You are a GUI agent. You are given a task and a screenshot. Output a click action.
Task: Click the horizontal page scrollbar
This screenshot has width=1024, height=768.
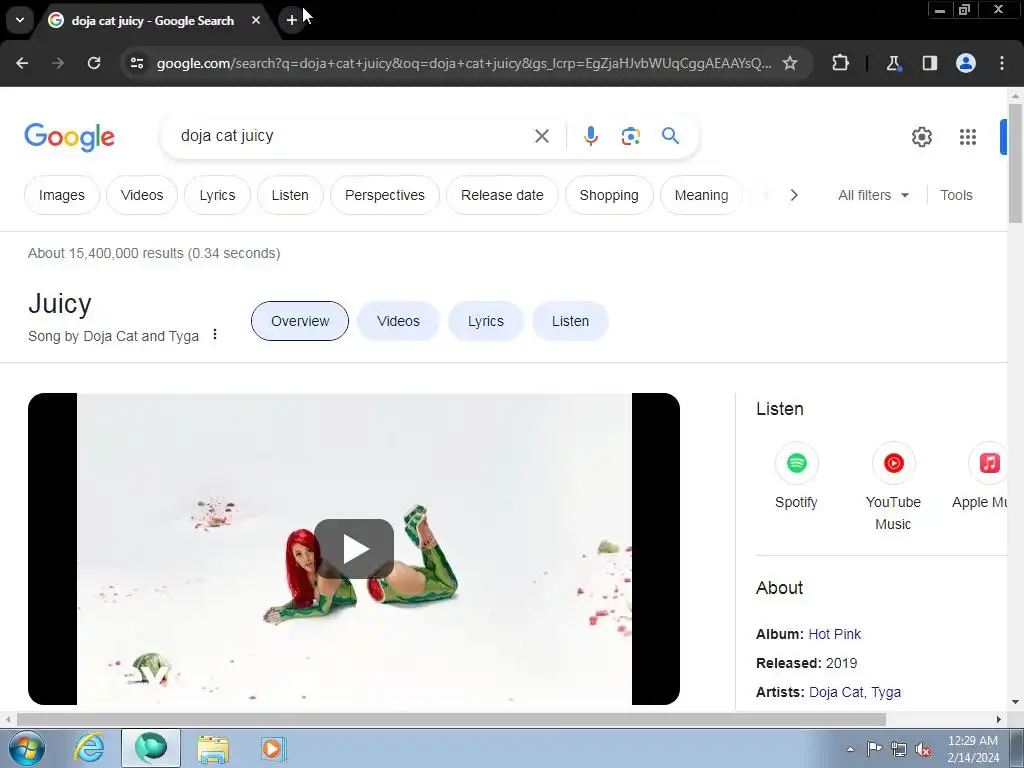(x=451, y=719)
